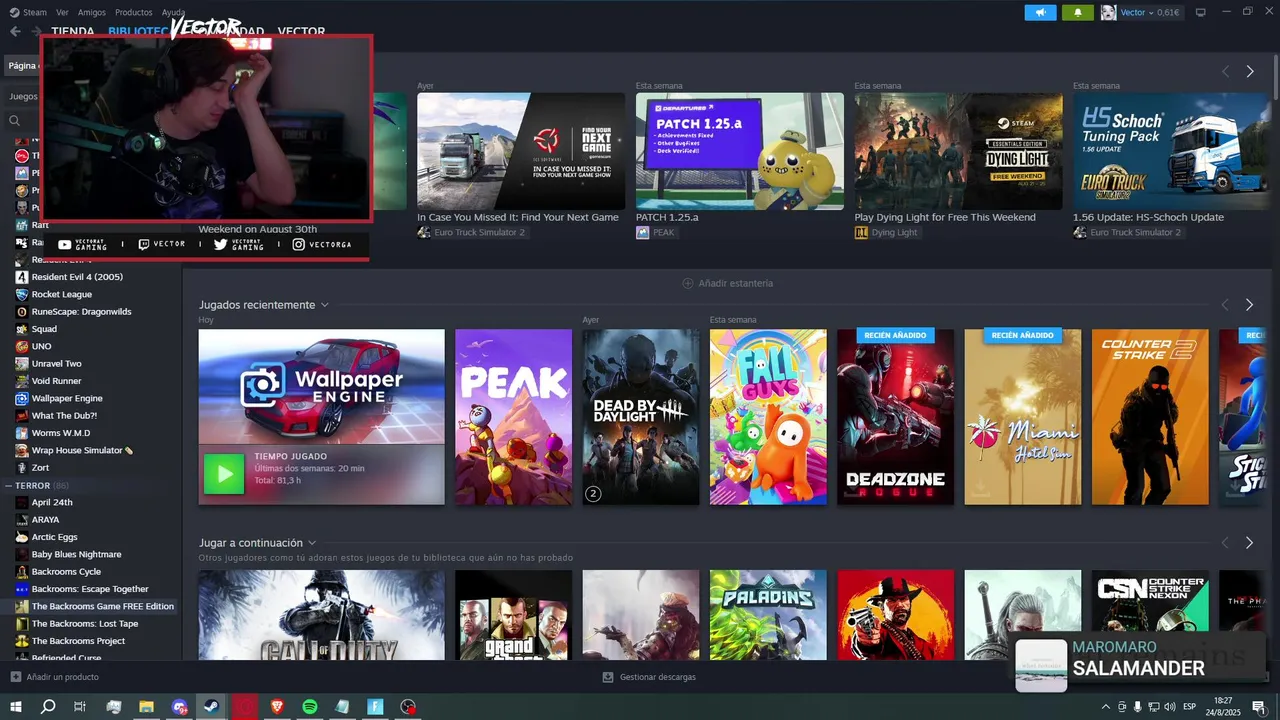Open the Jugados recientemente shelf dropdown
1280x720 pixels.
pos(324,305)
